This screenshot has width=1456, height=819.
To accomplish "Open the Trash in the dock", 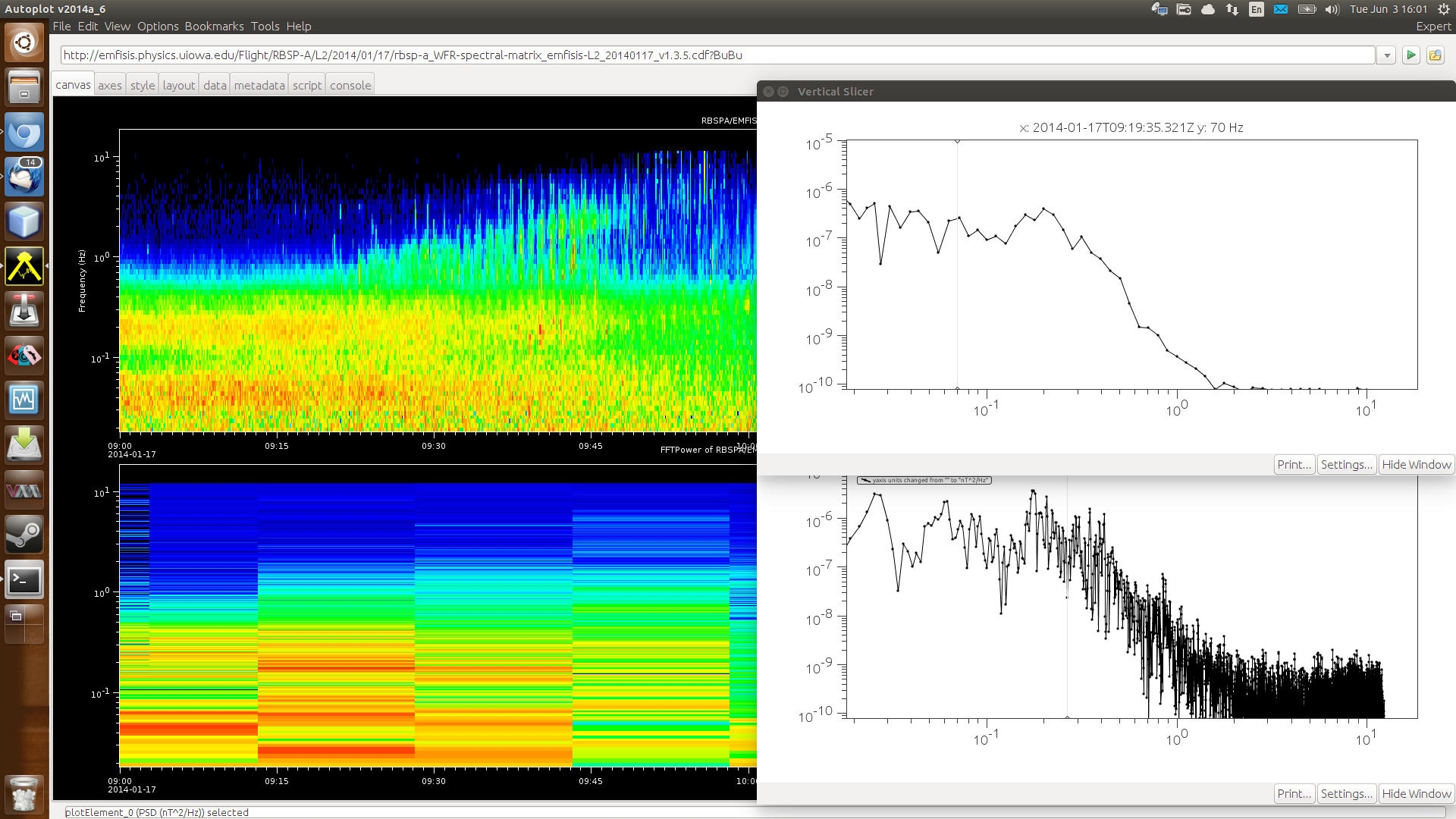I will point(24,794).
